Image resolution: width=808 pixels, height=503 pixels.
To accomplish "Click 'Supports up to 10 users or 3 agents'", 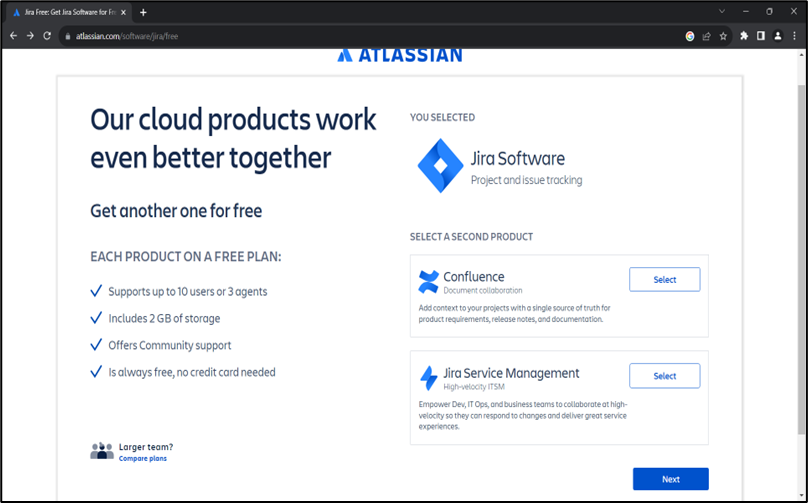I will coord(188,292).
